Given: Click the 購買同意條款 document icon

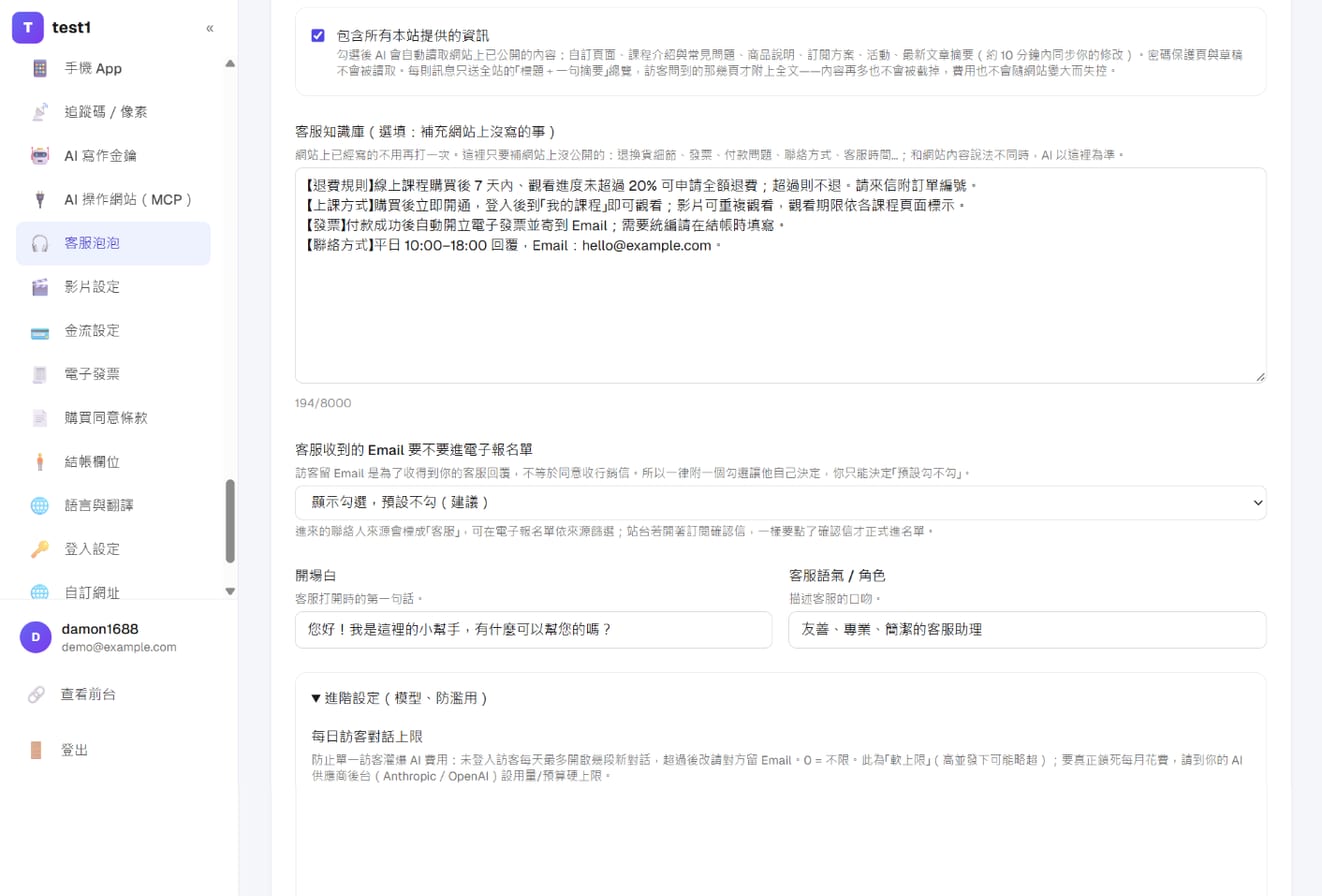Looking at the screenshot, I should pos(40,417).
